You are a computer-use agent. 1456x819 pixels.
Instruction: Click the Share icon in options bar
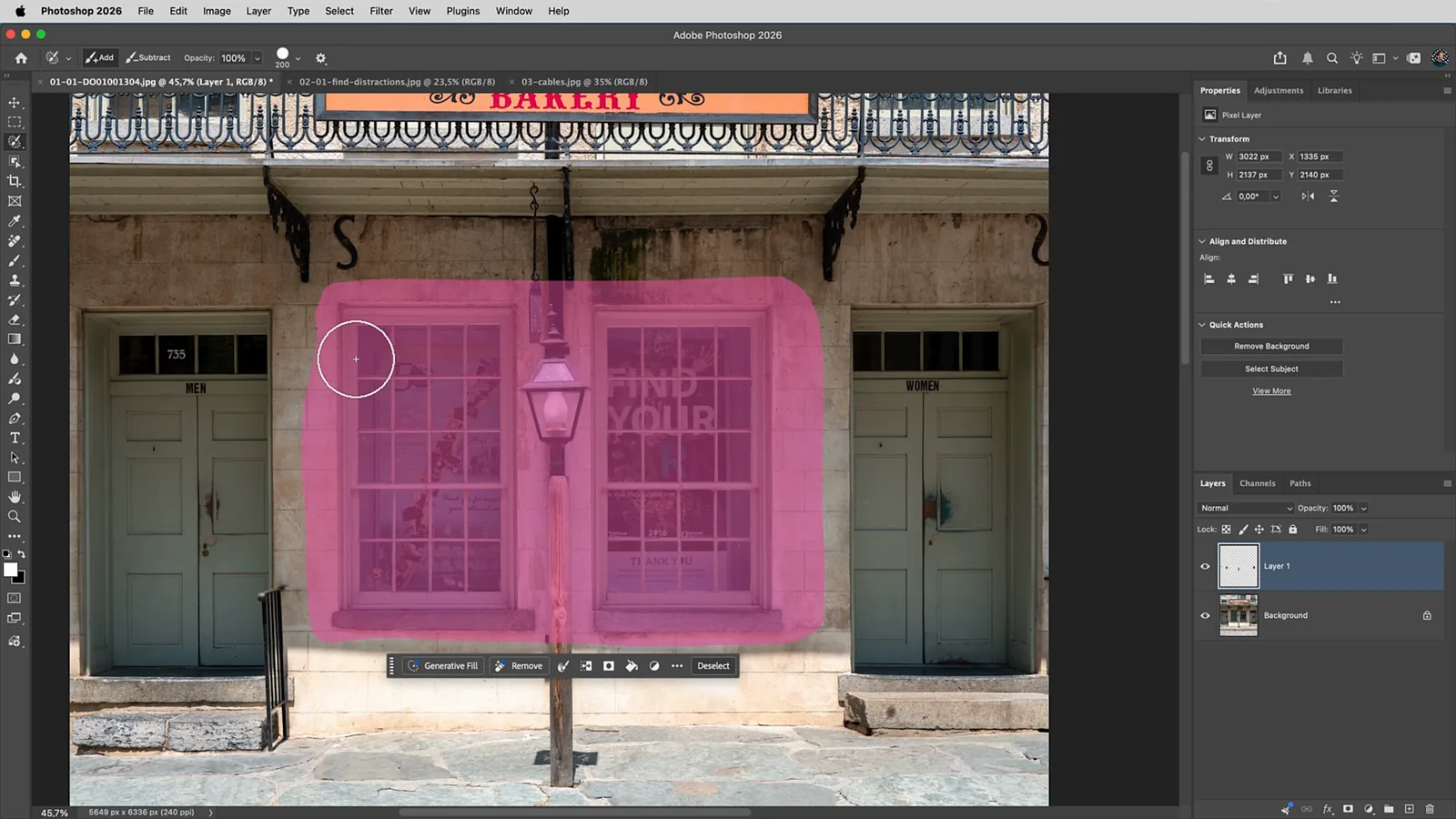click(x=1280, y=58)
